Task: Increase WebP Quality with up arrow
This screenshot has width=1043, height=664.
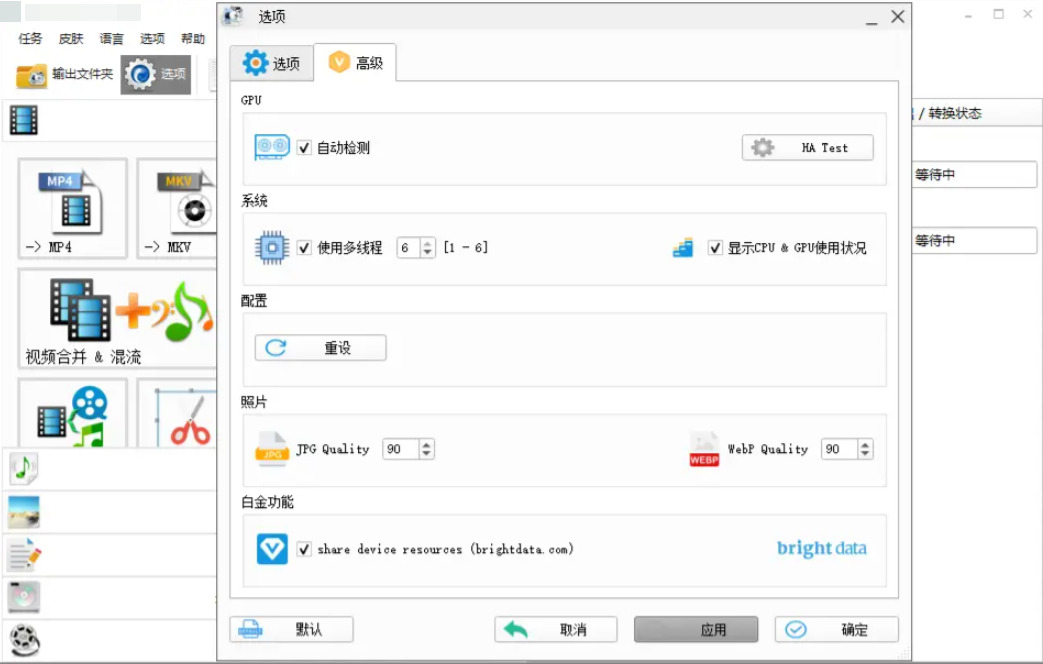Action: [x=865, y=444]
